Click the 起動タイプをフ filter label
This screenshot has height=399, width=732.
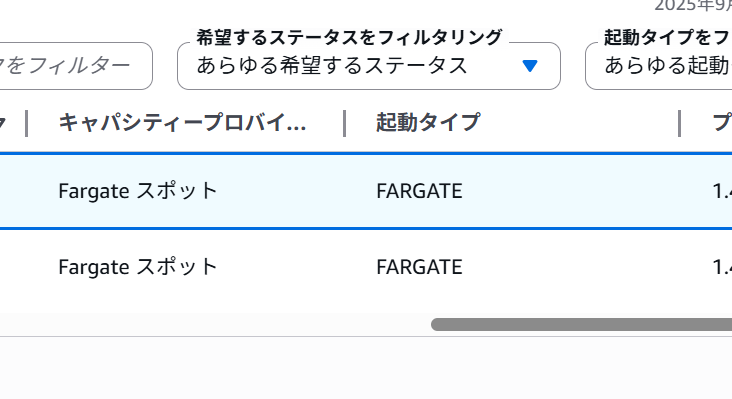(668, 37)
